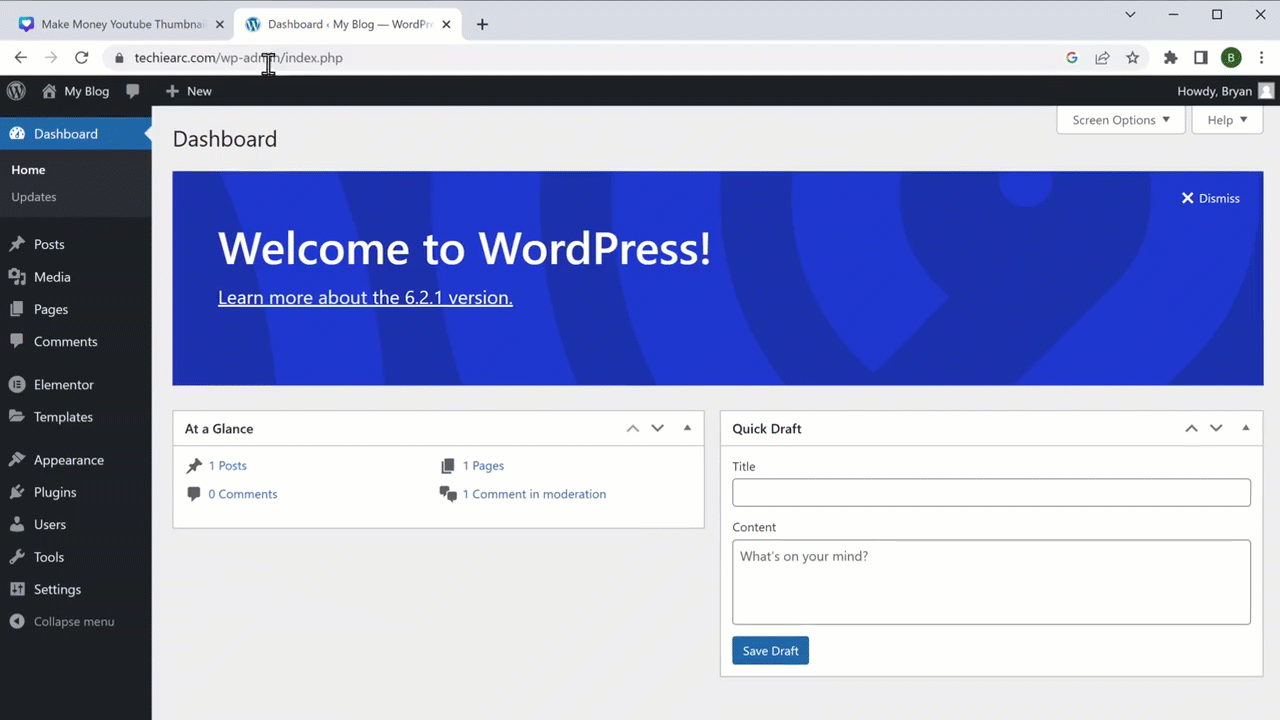Screen dimensions: 1280x720
Task: Close the Make Money Youtube Thumbnail tab
Action: (x=219, y=24)
